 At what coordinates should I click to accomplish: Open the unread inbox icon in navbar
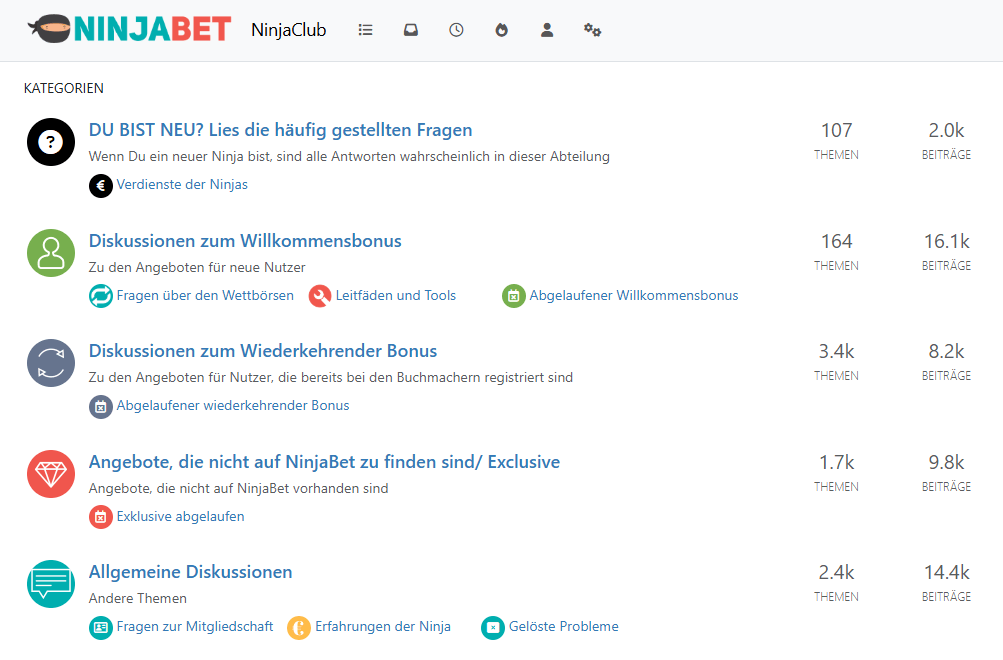tap(411, 30)
